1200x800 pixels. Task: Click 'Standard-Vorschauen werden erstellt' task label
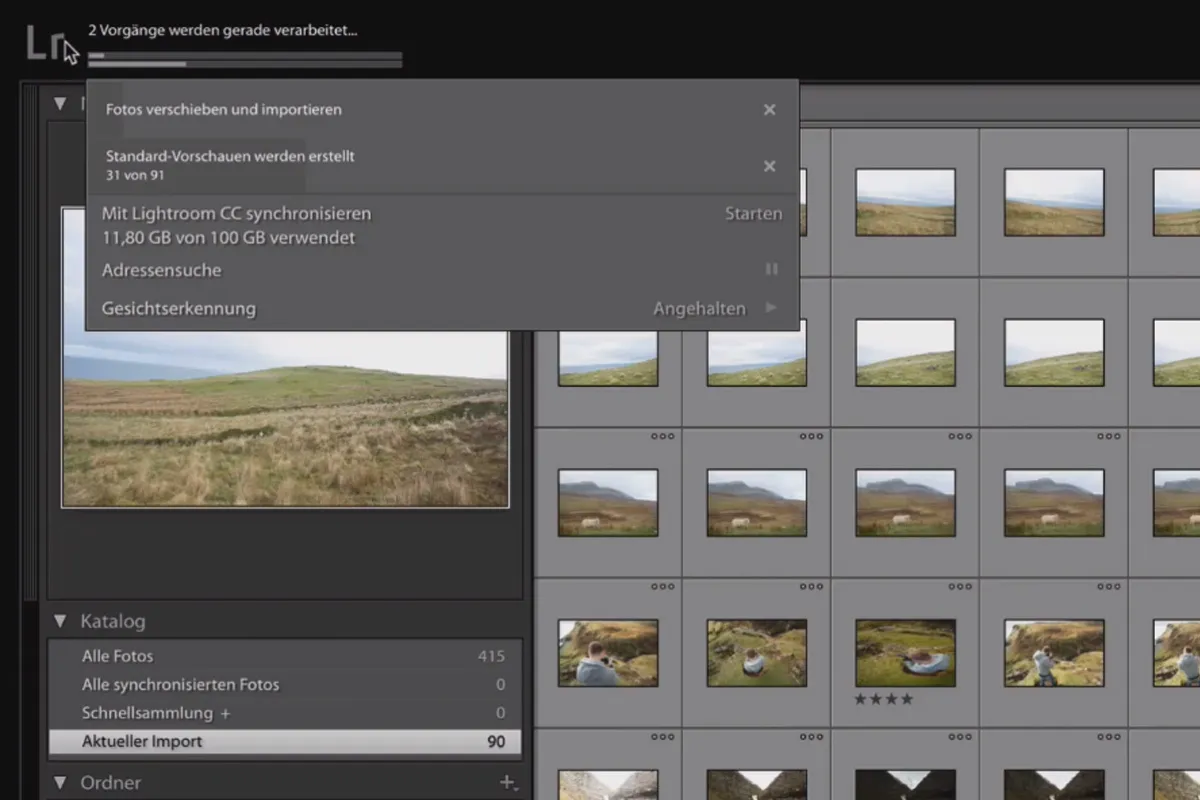(x=230, y=156)
